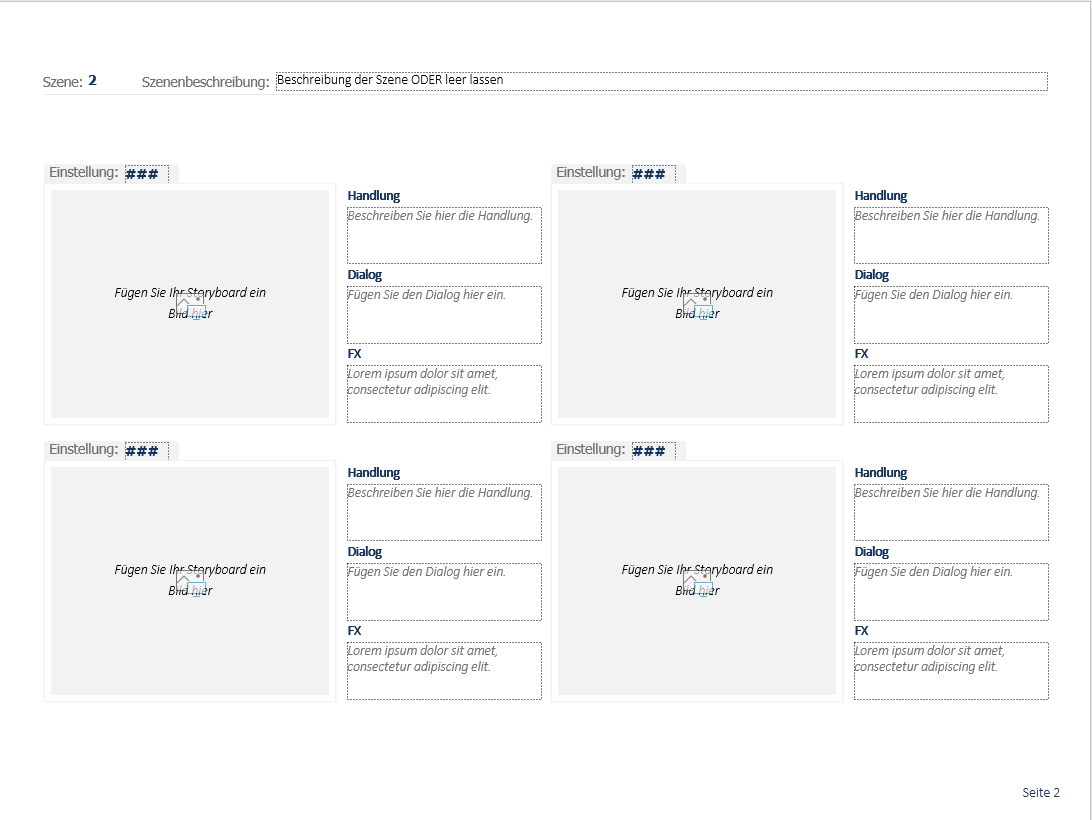The width and height of the screenshot is (1092, 820).
Task: Click the 'Einstellung:' label of upper-left shot
Action: [x=84, y=172]
